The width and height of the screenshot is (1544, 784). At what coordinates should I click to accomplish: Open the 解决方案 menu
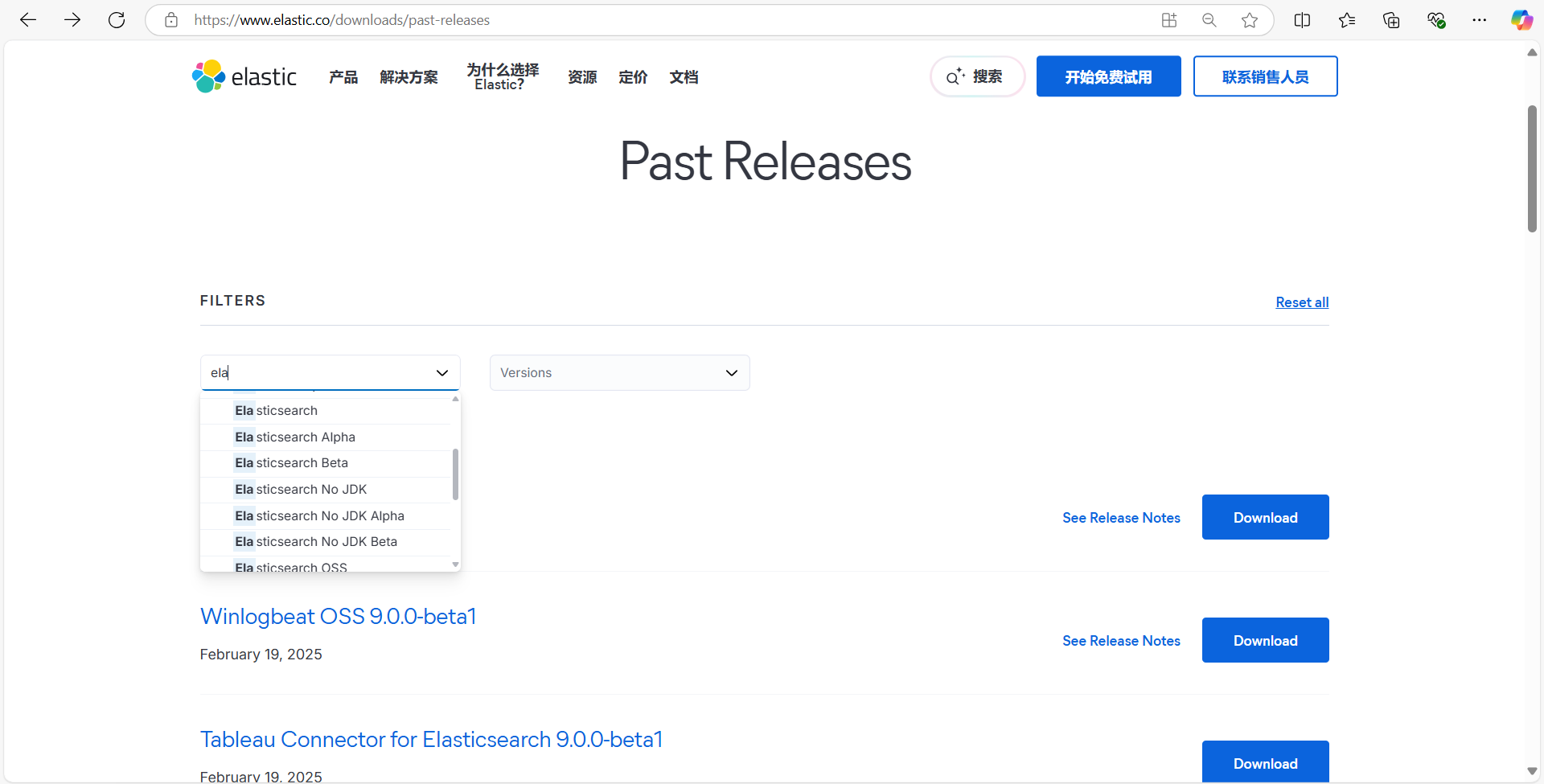click(x=409, y=77)
